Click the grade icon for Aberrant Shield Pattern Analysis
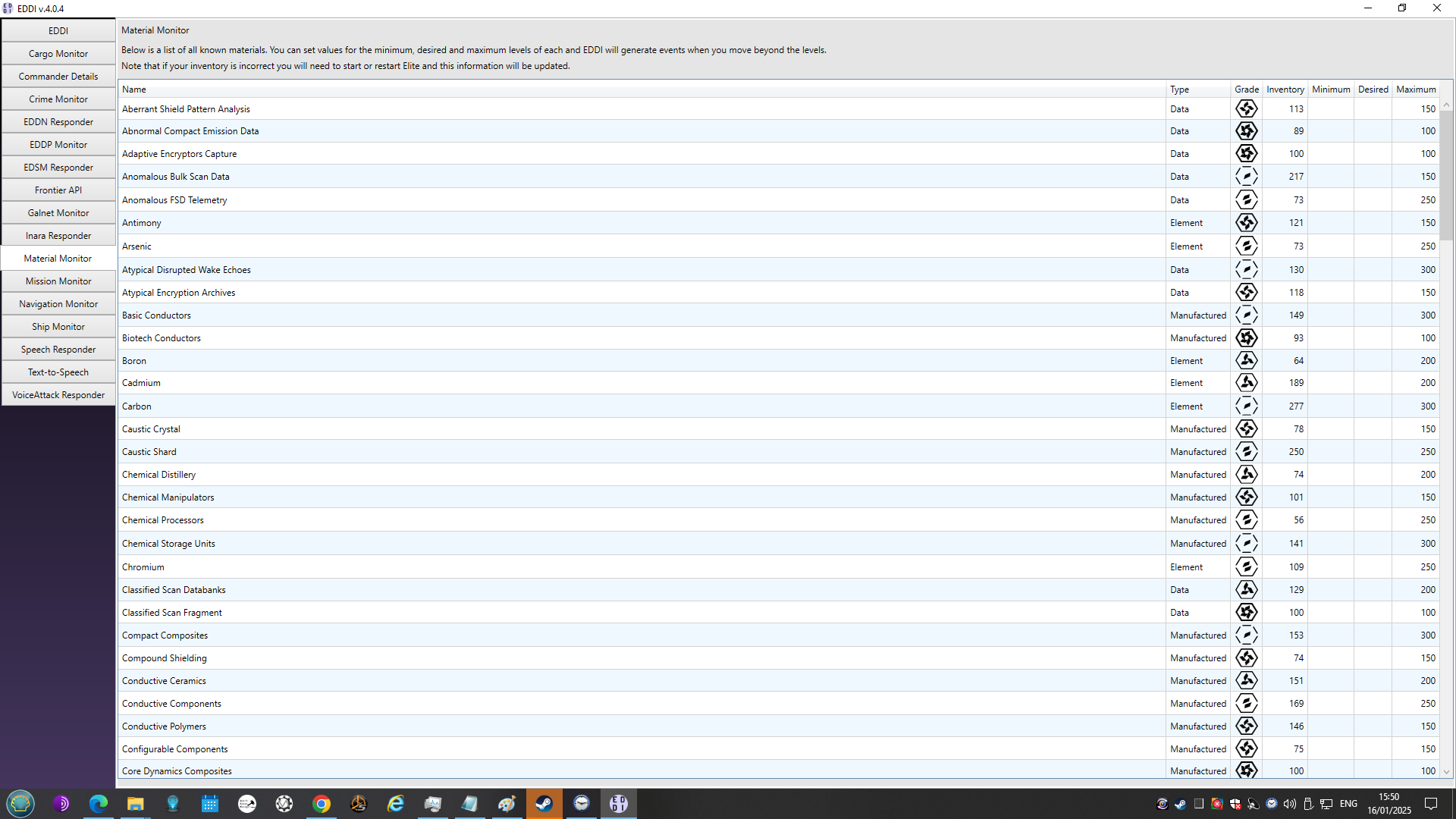Screen dimensions: 1456x819 1246,108
